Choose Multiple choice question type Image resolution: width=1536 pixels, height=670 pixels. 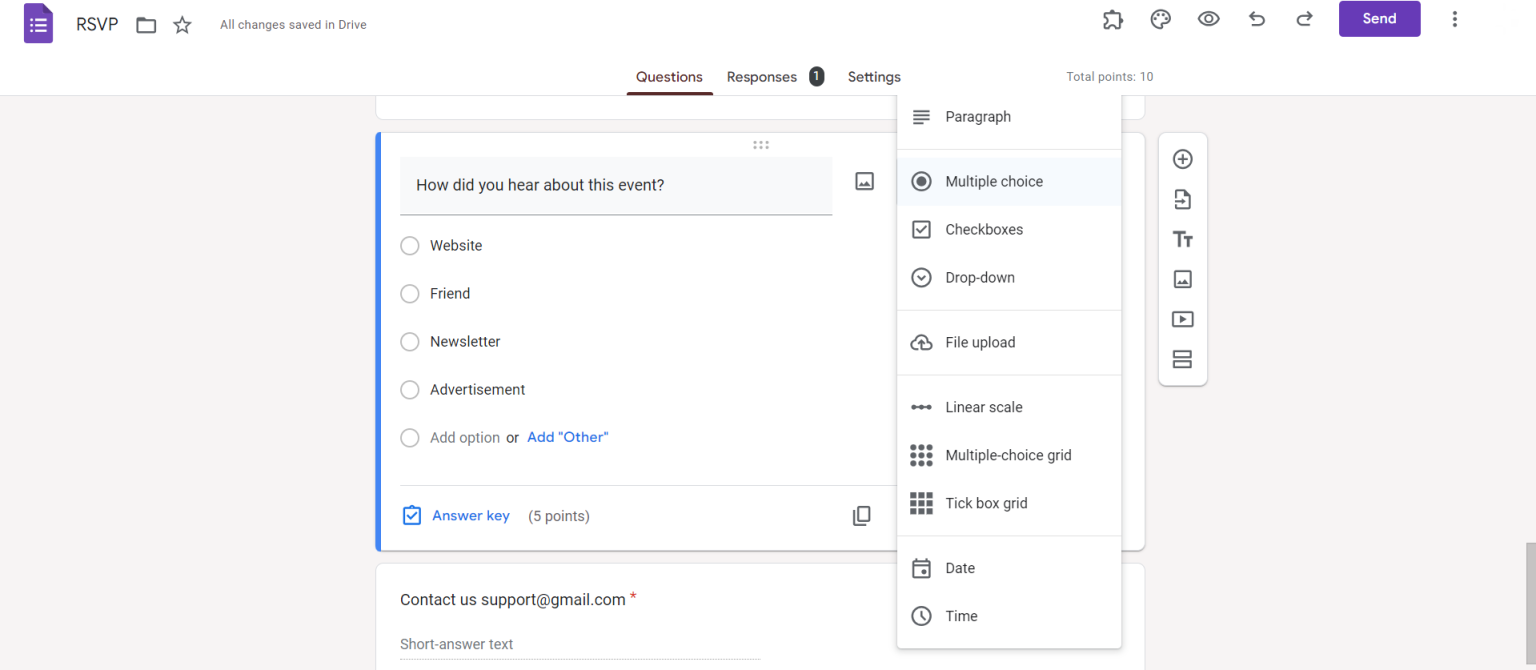[x=1009, y=181]
